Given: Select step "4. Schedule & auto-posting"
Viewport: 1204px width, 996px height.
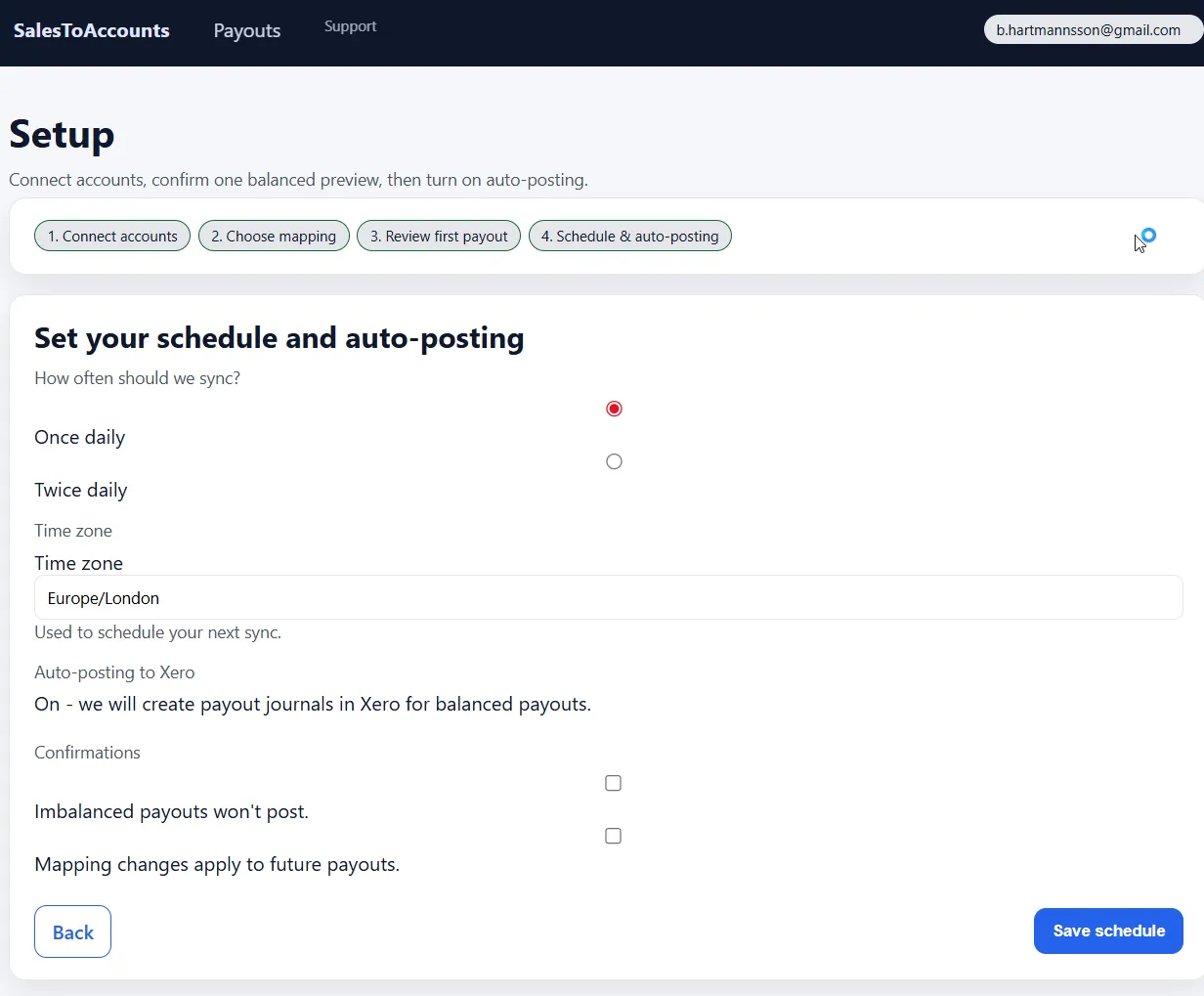Looking at the screenshot, I should point(629,236).
